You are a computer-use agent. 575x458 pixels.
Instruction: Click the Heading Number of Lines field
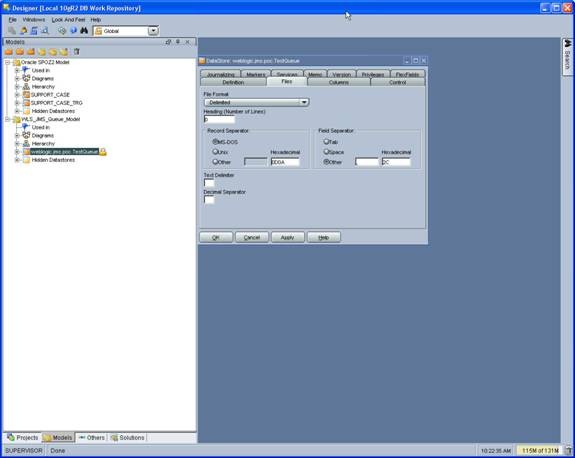(x=219, y=119)
